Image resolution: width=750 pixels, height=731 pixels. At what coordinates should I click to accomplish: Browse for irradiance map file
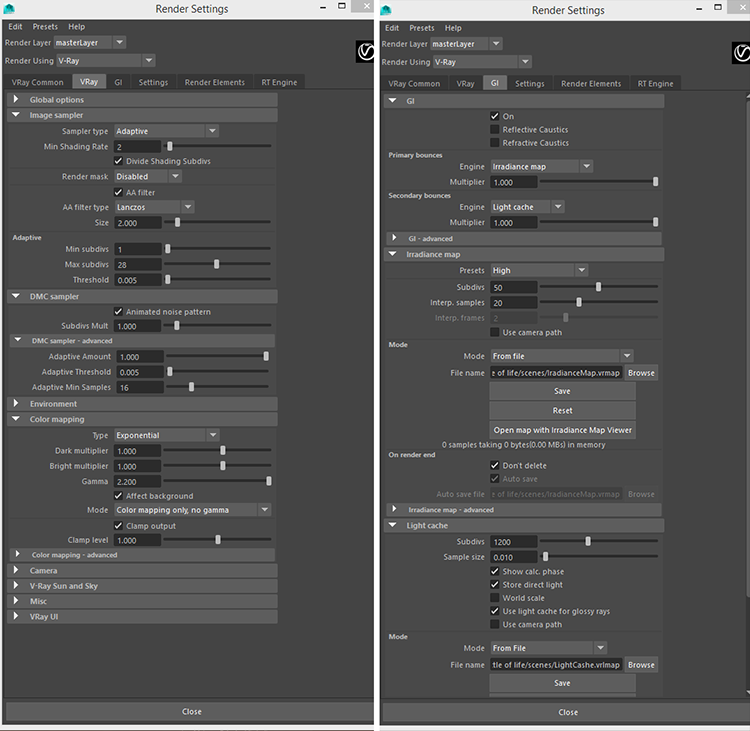(x=641, y=373)
